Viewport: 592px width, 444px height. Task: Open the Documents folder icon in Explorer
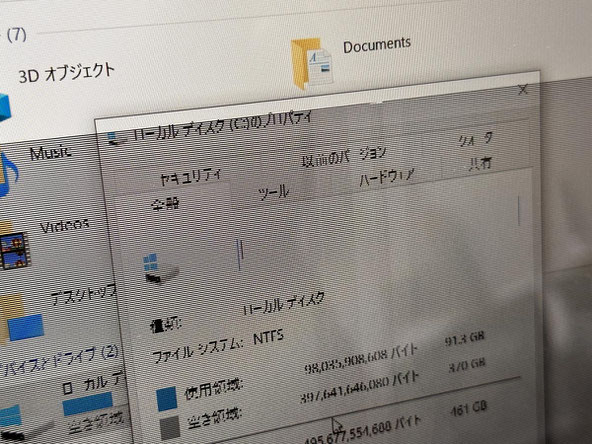(x=312, y=64)
